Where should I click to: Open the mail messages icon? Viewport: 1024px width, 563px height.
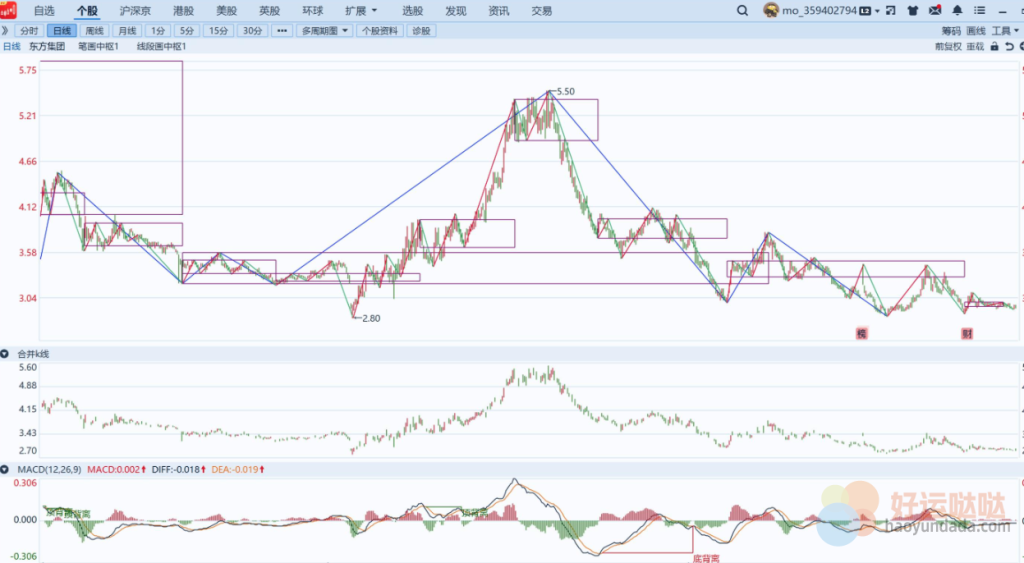pos(935,10)
